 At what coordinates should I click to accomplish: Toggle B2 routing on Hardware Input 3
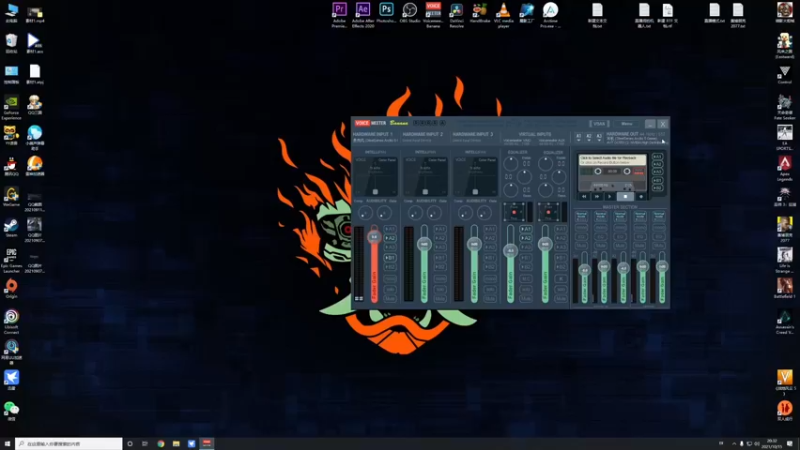pos(490,267)
